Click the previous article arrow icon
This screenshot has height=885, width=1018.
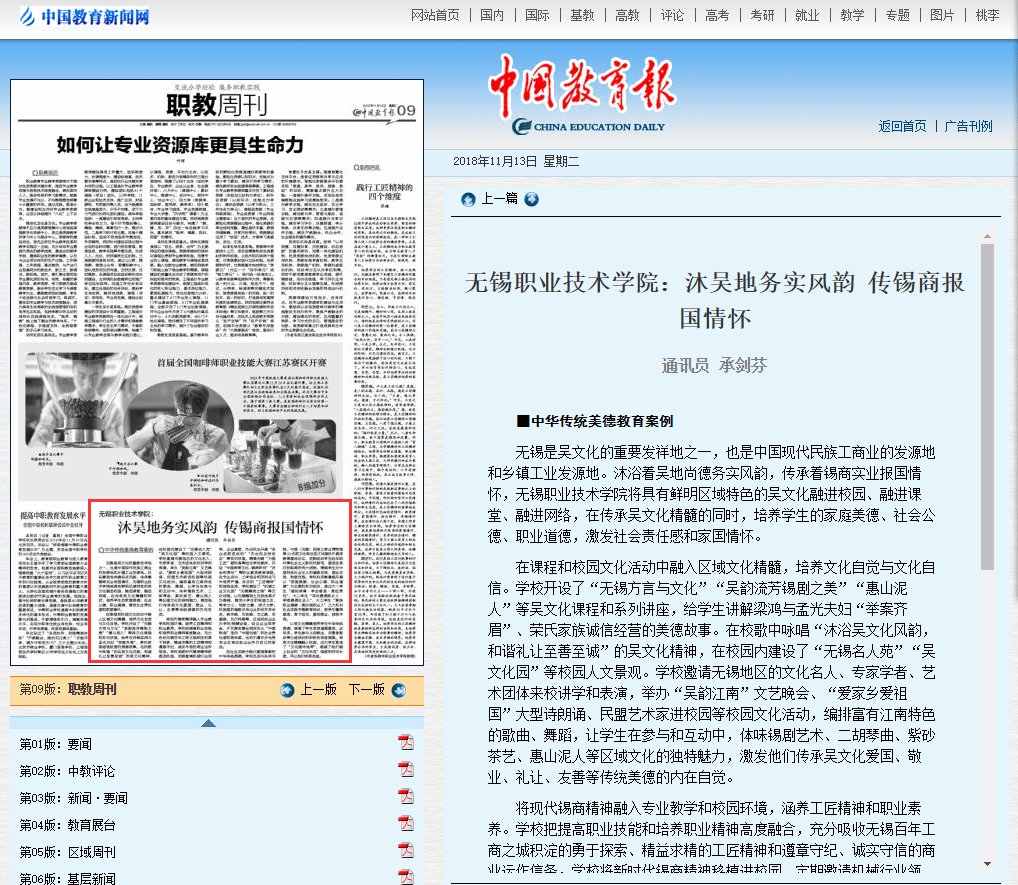point(467,199)
